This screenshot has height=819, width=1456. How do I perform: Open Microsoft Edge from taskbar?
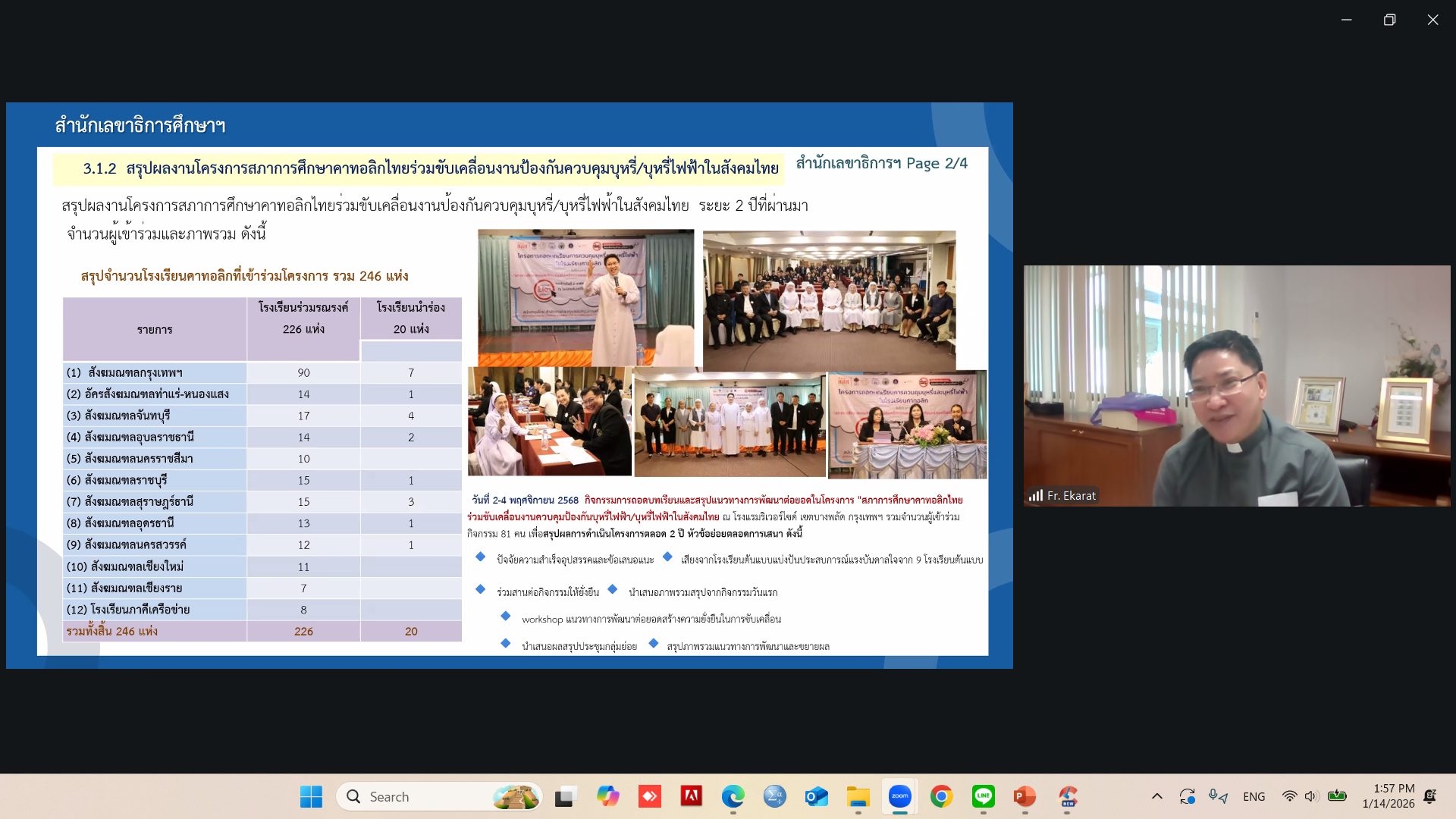tap(733, 796)
